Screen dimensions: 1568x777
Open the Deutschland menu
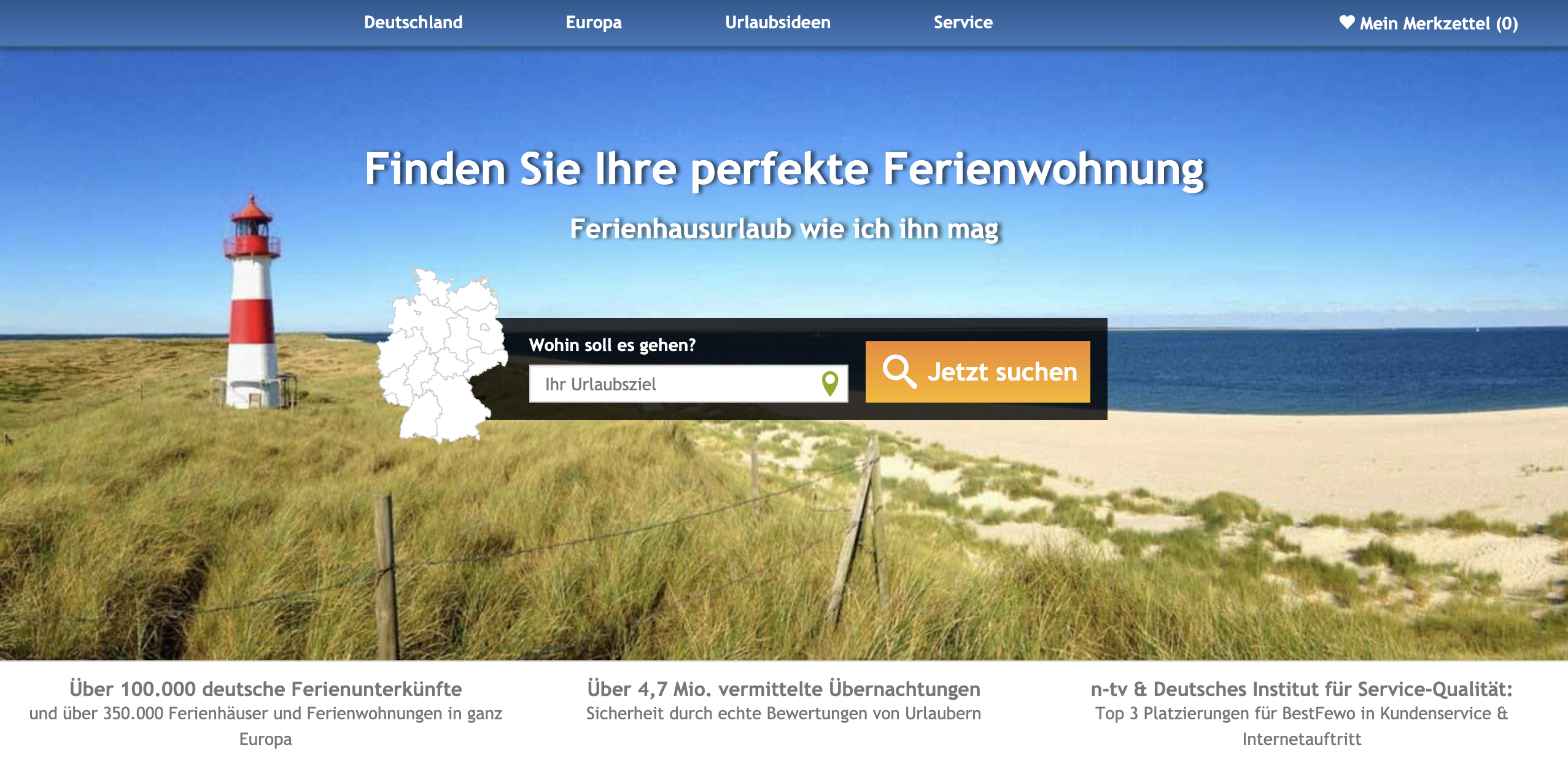tap(413, 23)
